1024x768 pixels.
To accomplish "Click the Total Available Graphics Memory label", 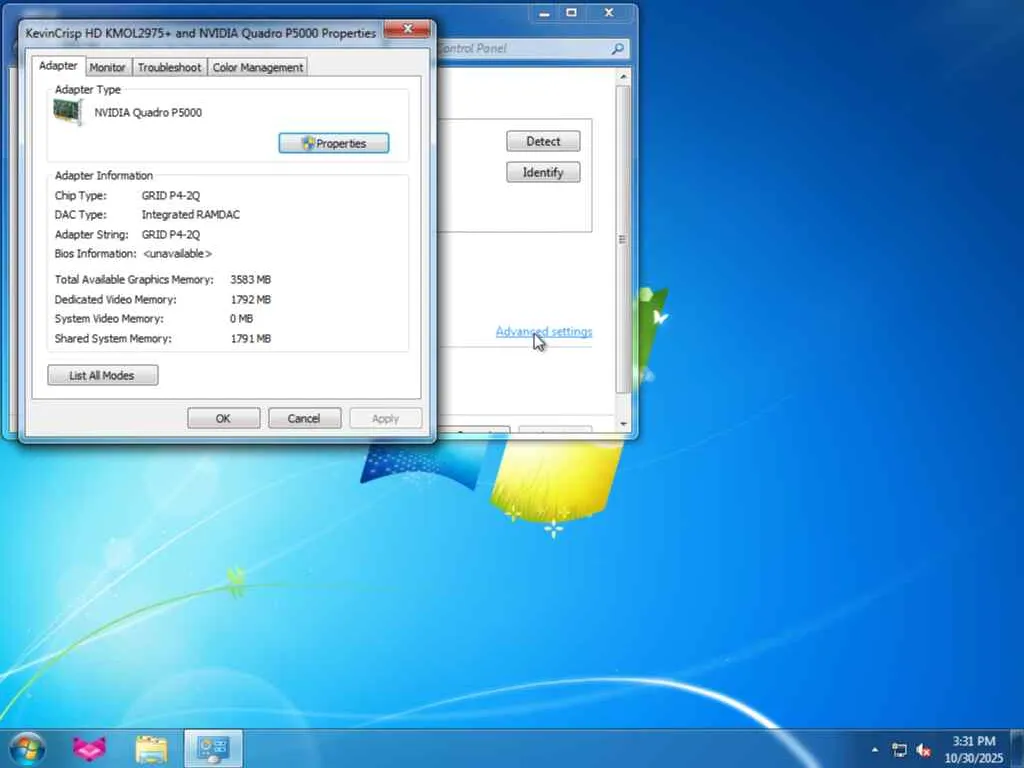I will point(134,280).
